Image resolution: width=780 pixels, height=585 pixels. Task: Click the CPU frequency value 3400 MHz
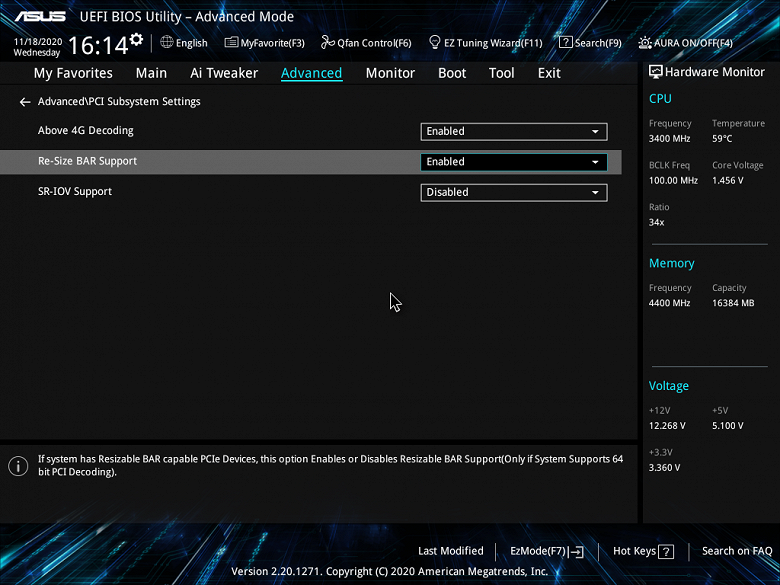pos(669,139)
